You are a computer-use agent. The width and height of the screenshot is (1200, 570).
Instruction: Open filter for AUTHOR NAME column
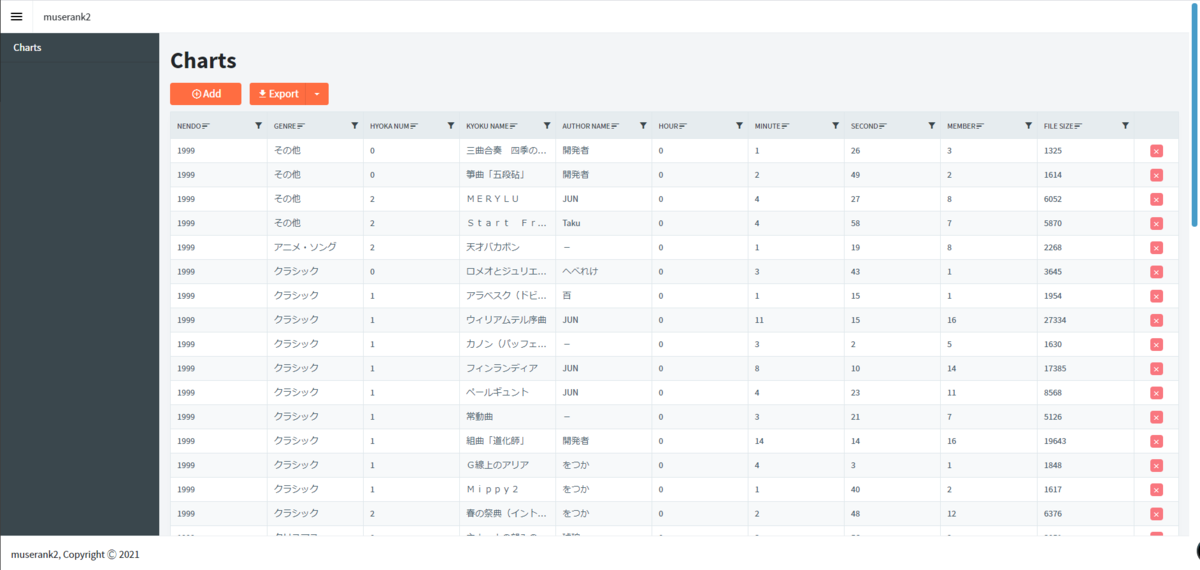pos(643,126)
